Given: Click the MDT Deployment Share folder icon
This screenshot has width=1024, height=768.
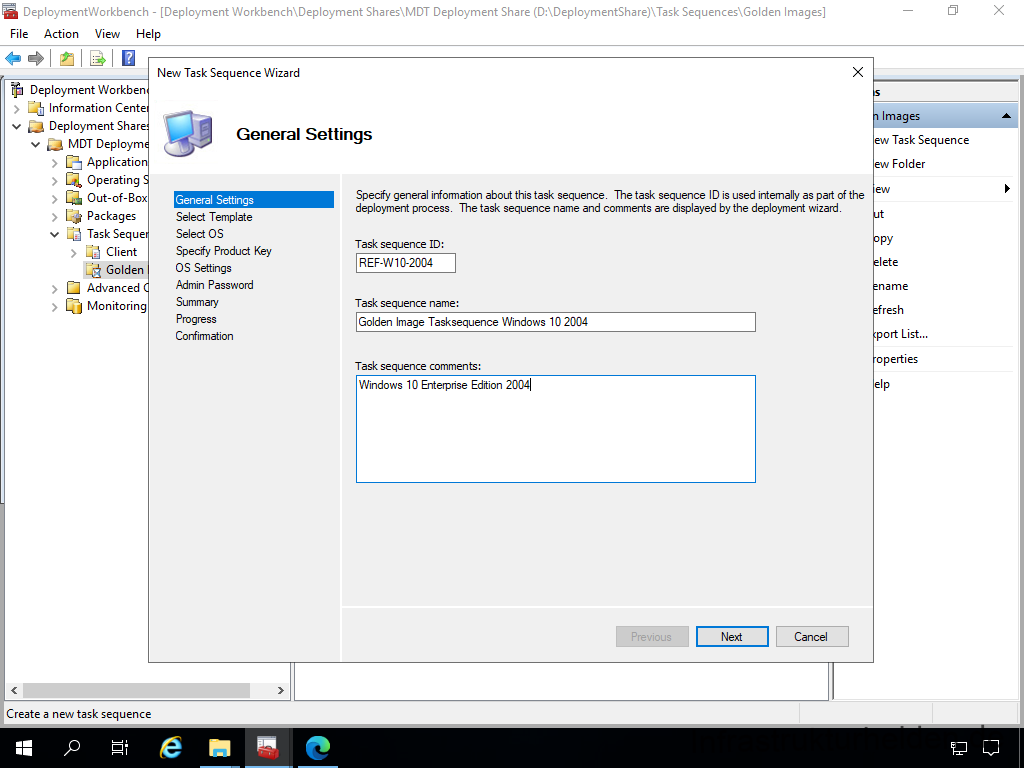Looking at the screenshot, I should point(56,144).
